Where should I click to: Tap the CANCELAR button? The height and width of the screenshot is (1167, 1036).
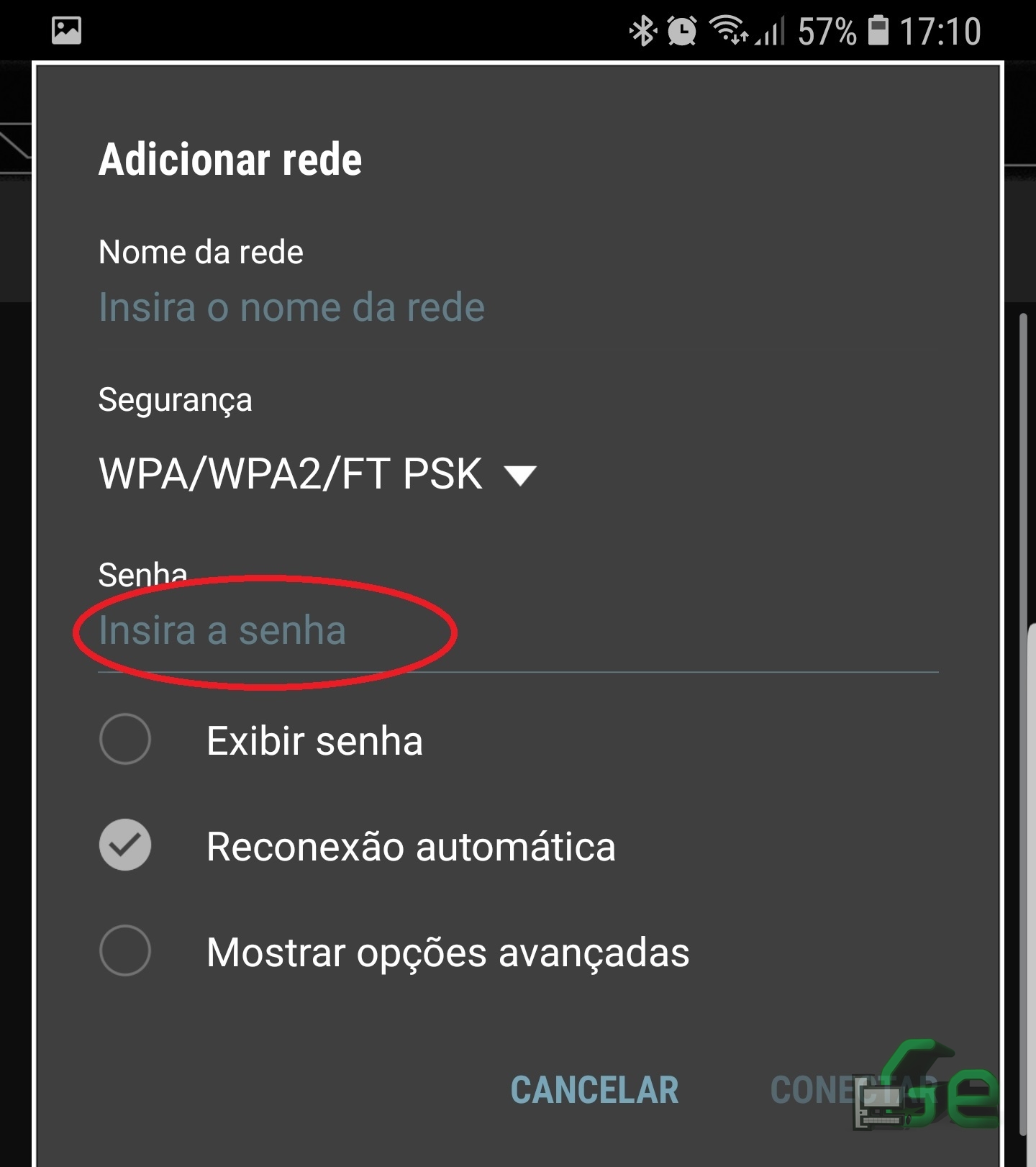pyautogui.click(x=595, y=1090)
